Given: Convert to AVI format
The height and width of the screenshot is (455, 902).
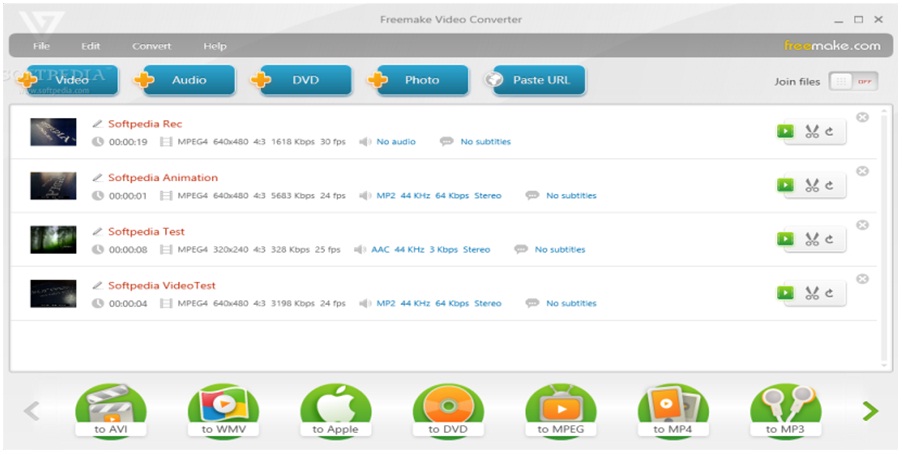Looking at the screenshot, I should click(x=111, y=412).
